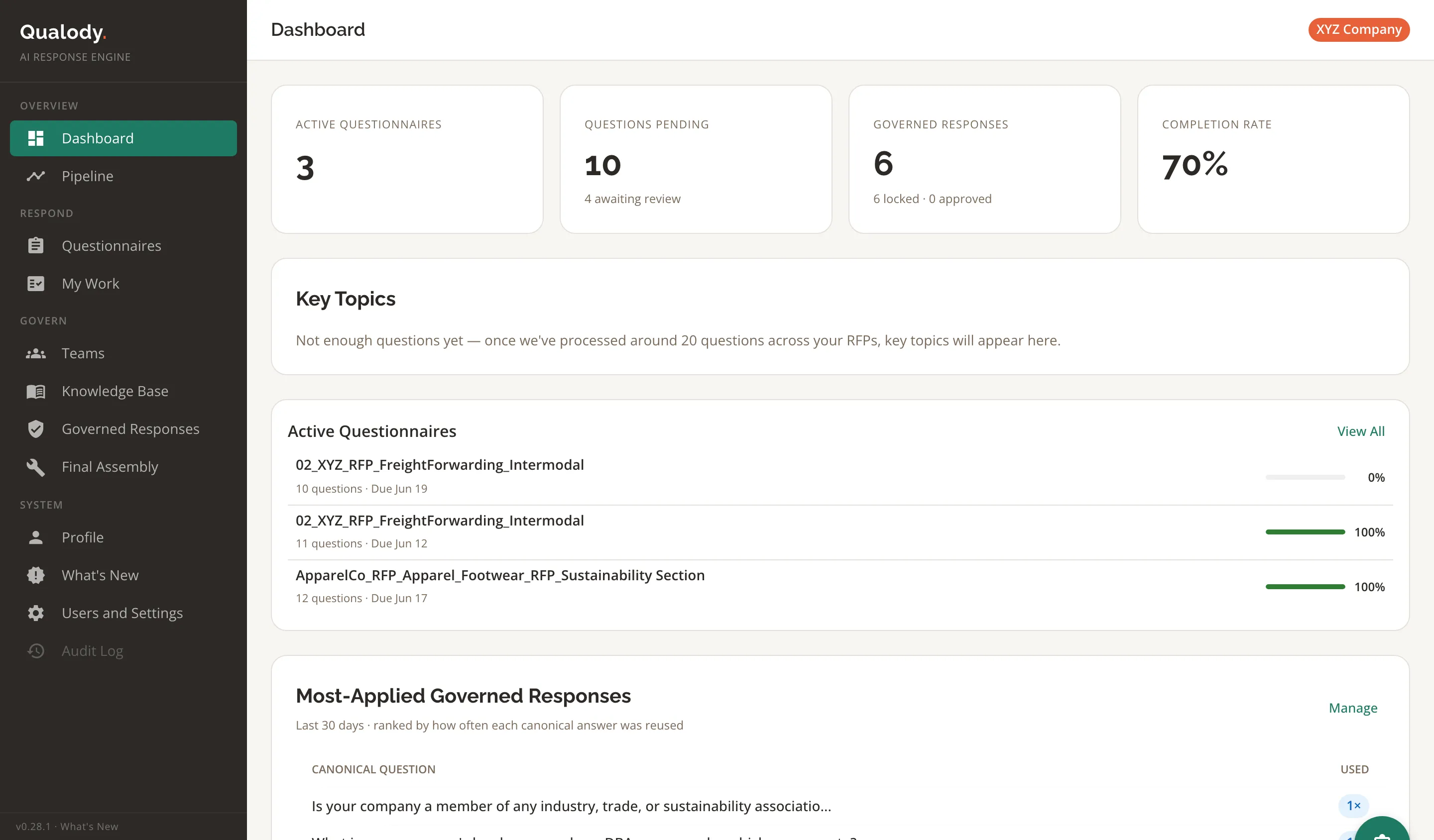Open the questionnaire due Jun 19
The height and width of the screenshot is (840, 1434).
pyautogui.click(x=840, y=477)
